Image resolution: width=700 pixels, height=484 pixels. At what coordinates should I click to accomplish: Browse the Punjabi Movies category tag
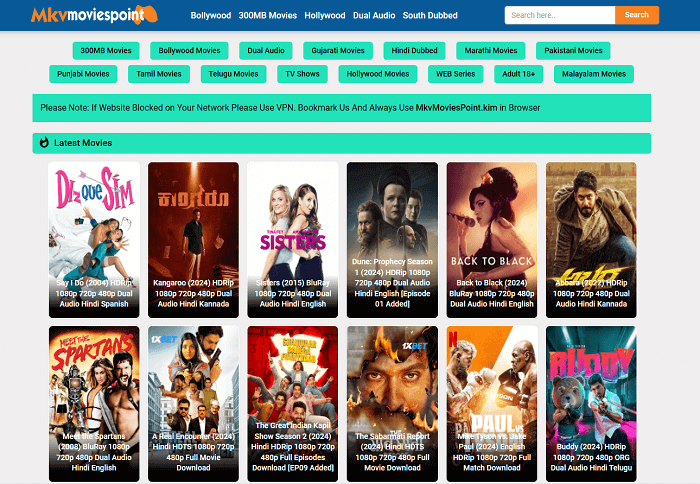tap(83, 74)
